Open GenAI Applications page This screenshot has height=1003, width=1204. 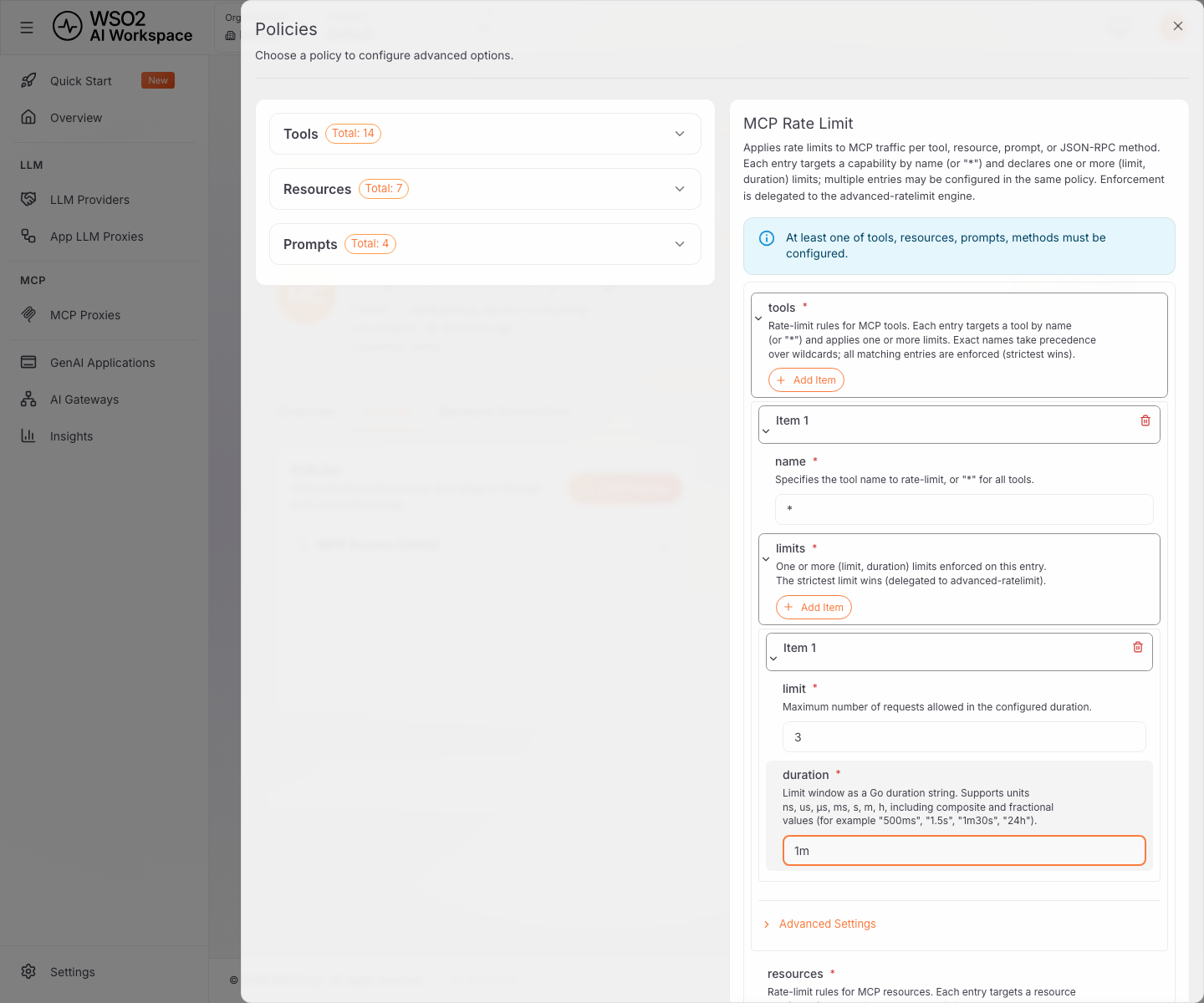point(104,362)
